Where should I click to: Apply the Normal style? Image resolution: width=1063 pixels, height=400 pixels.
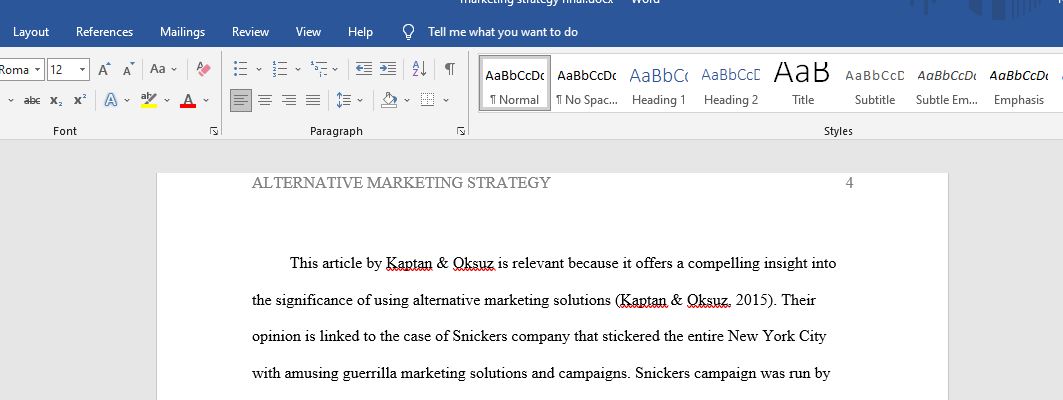click(515, 83)
